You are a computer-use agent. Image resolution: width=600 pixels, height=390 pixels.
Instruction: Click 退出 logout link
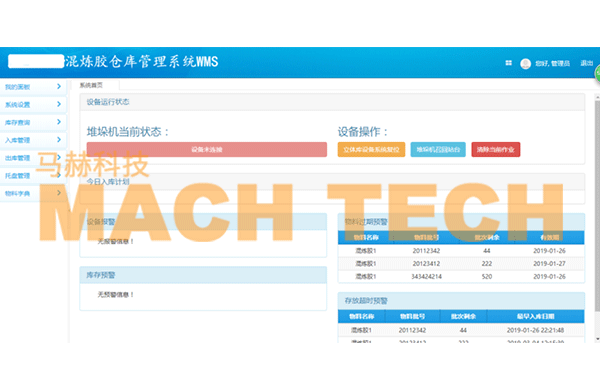click(x=586, y=63)
